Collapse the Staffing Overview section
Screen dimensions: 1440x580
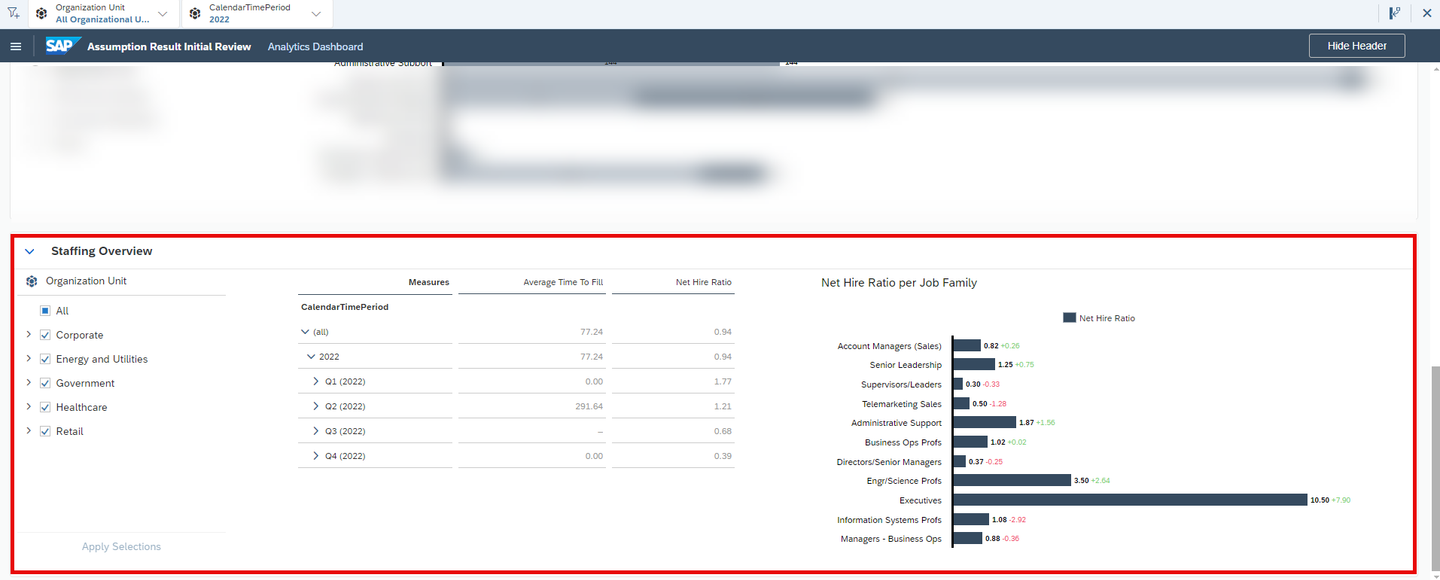click(x=29, y=252)
